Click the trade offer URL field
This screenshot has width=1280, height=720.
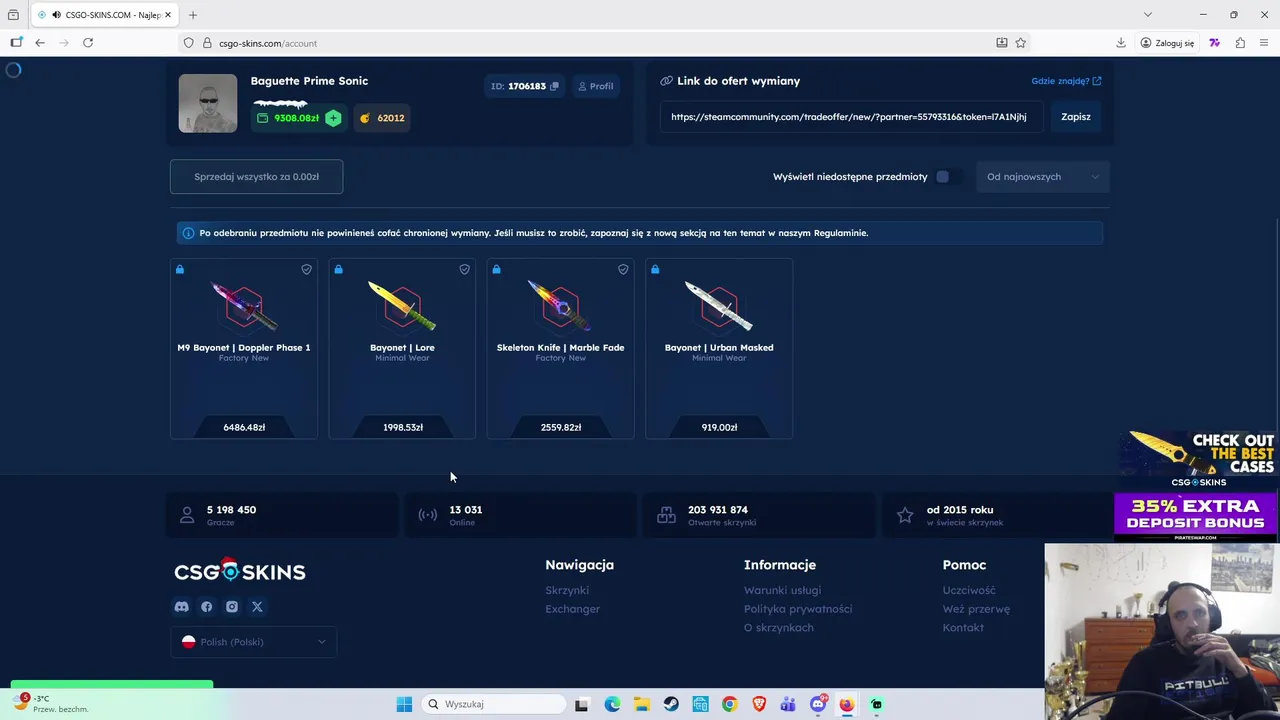pyautogui.click(x=849, y=117)
